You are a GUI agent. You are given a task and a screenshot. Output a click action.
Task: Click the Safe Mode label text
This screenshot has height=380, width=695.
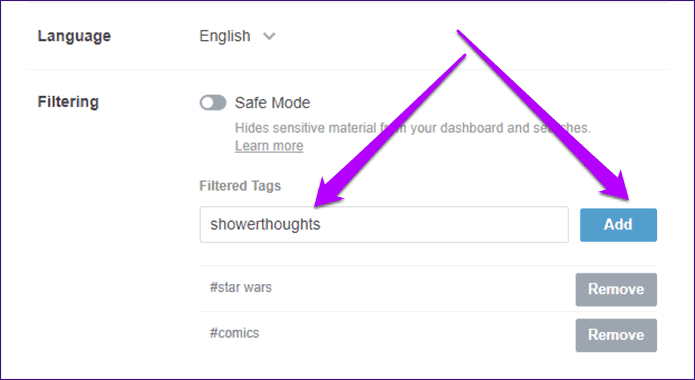point(272,103)
